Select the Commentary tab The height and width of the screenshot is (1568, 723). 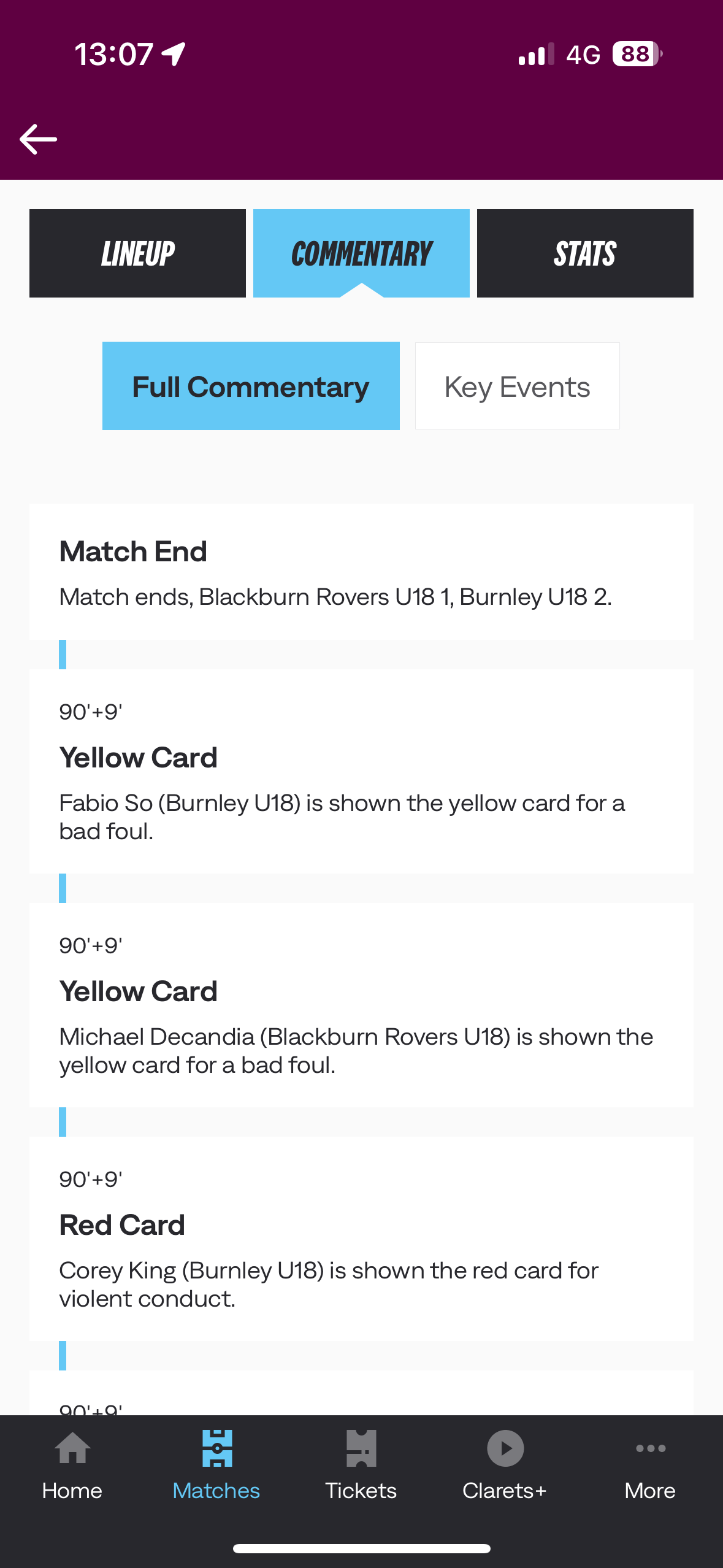click(361, 253)
